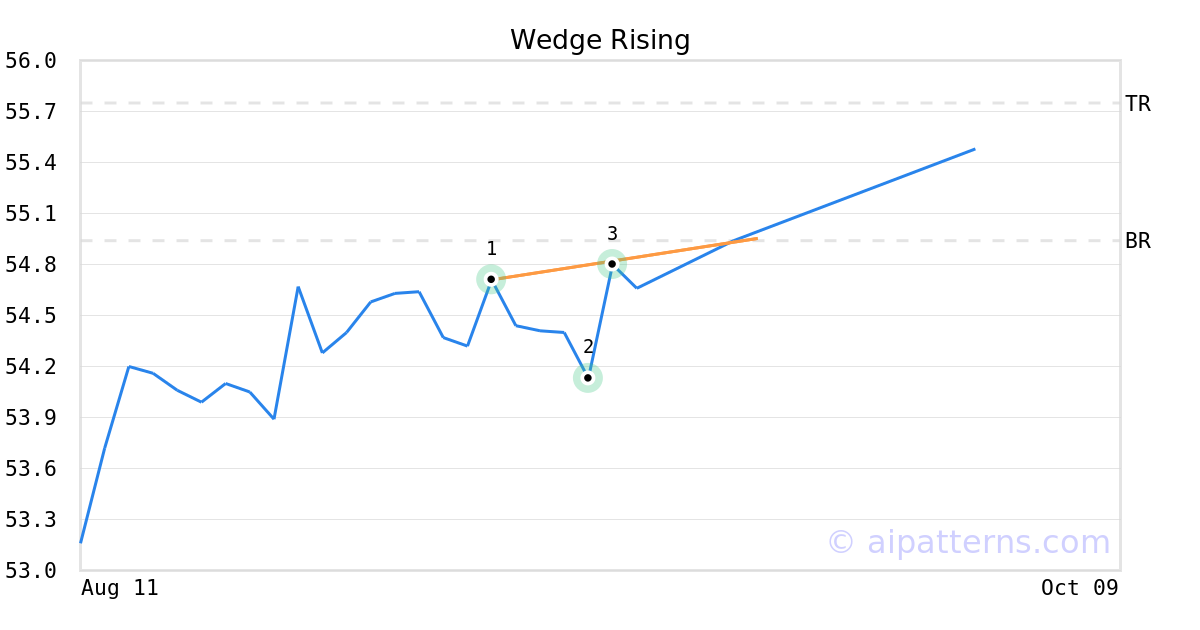The height and width of the screenshot is (630, 1200).
Task: Select the 55.7 price axis label
Action: (x=30, y=112)
